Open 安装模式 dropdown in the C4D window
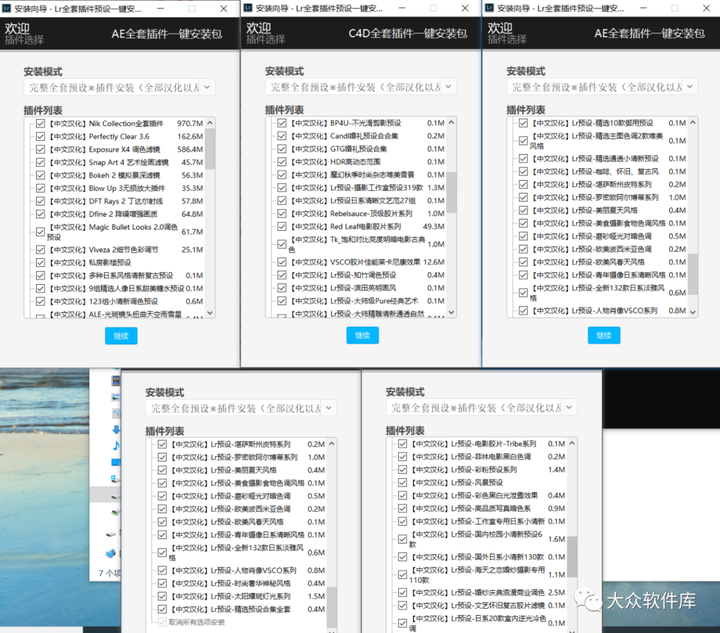Image resolution: width=720 pixels, height=633 pixels. 361,87
